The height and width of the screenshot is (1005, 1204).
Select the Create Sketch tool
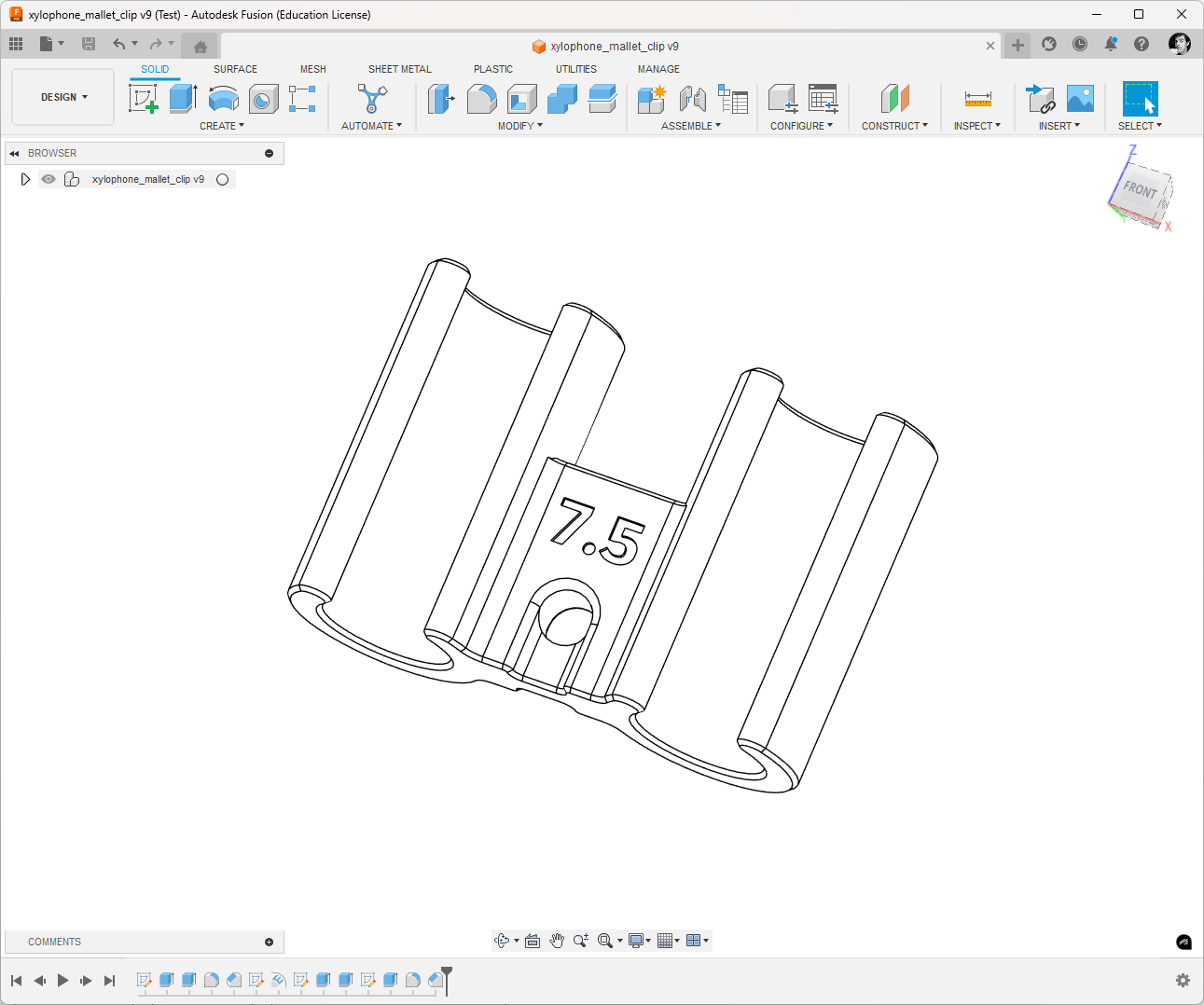click(x=144, y=98)
